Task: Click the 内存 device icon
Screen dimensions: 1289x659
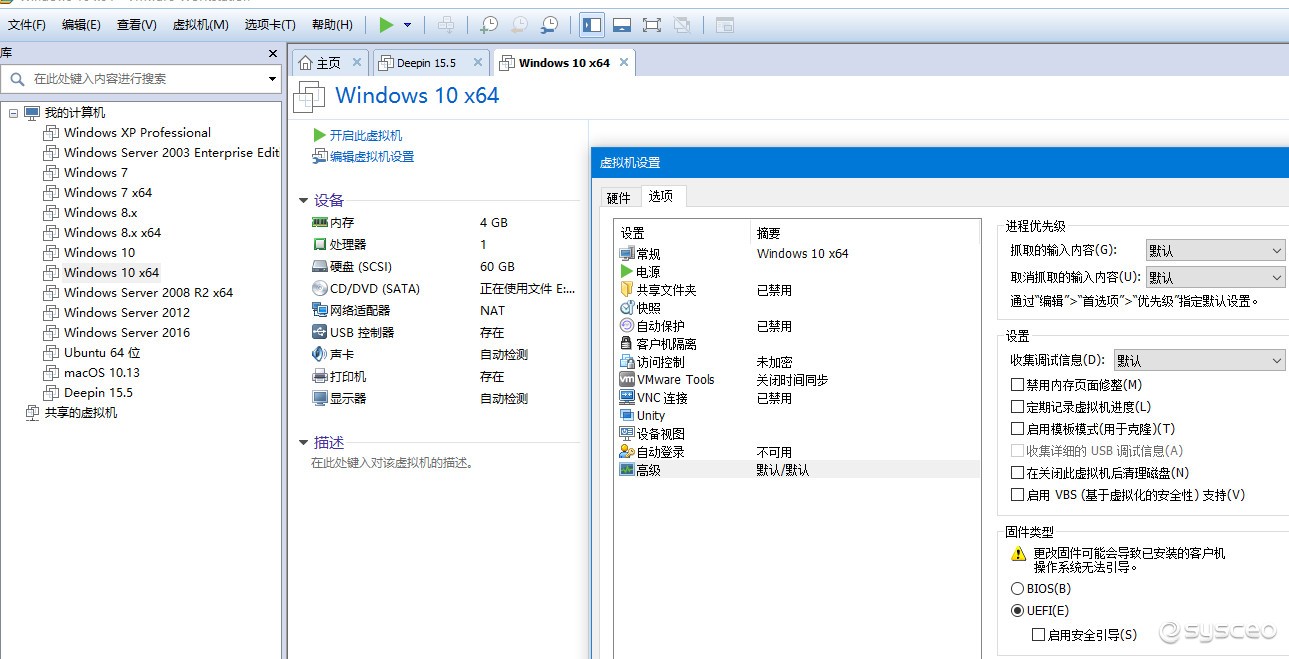Action: (x=320, y=223)
